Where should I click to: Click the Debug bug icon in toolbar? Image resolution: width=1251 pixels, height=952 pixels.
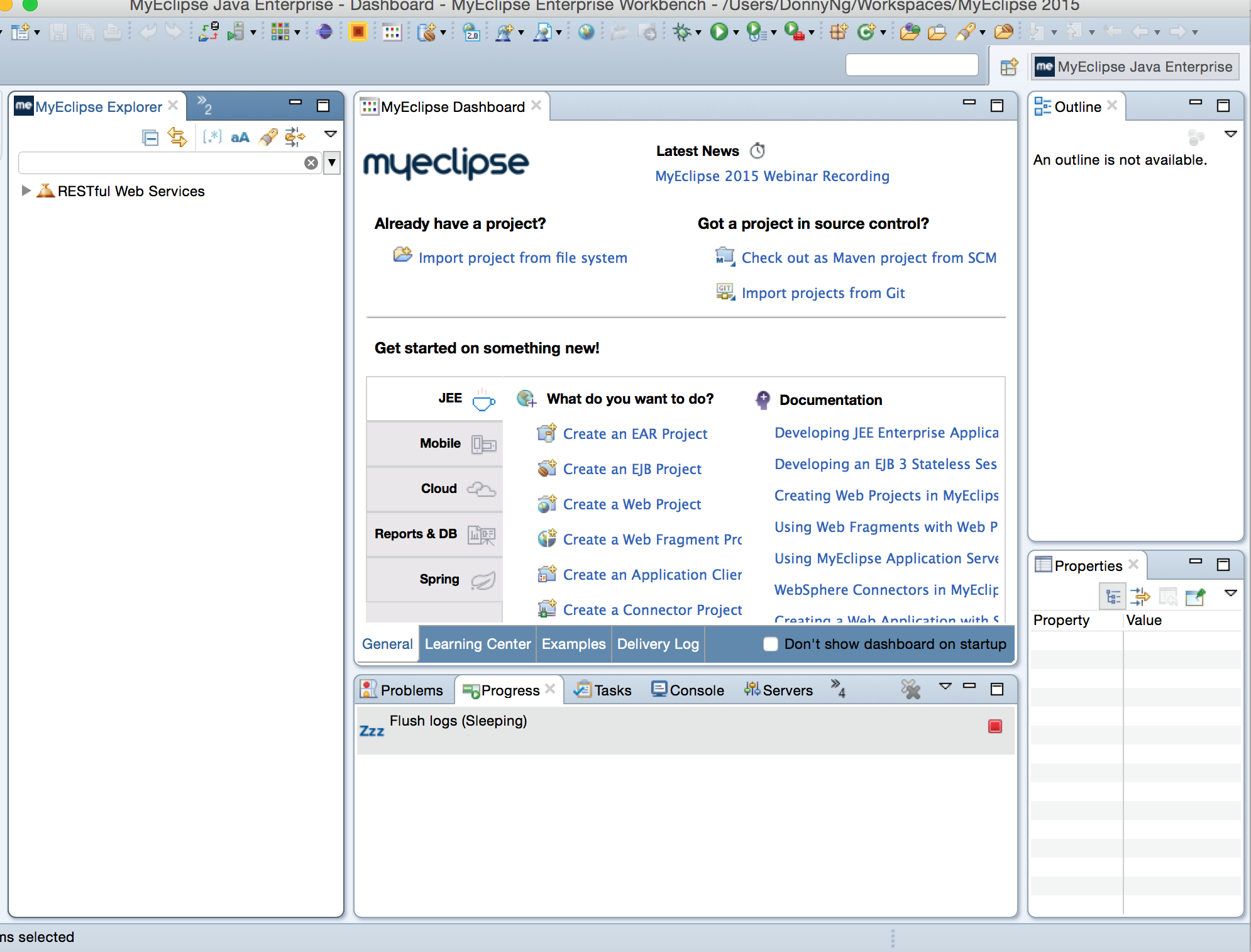point(682,31)
